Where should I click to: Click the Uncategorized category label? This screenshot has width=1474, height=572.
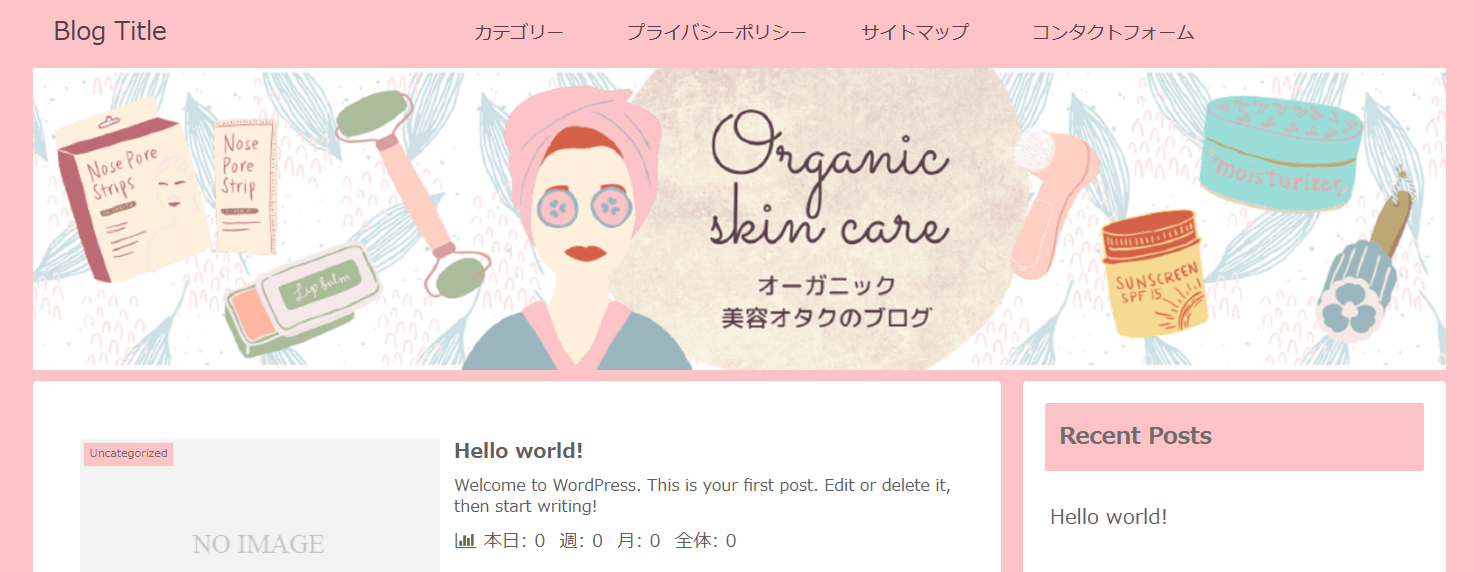(128, 453)
